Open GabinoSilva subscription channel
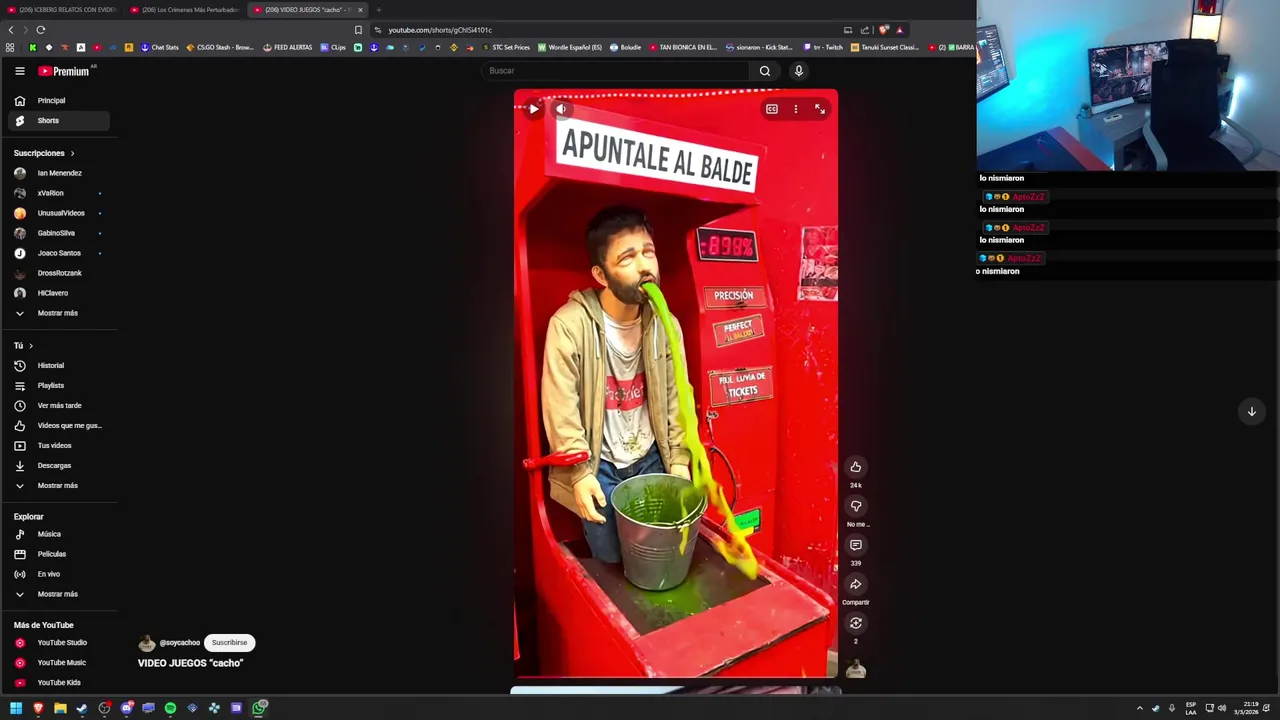The height and width of the screenshot is (720, 1280). pos(59,233)
